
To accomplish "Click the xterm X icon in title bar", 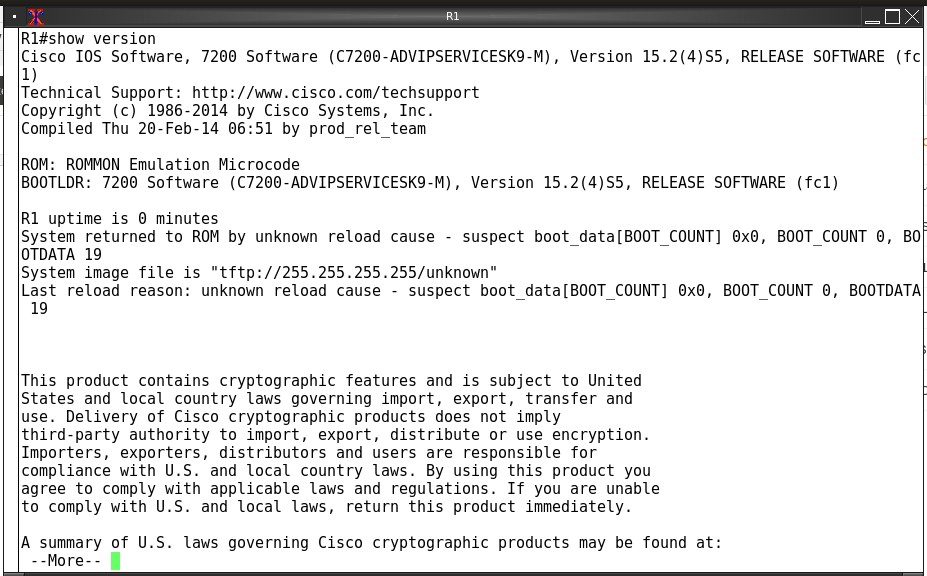I will tap(35, 17).
